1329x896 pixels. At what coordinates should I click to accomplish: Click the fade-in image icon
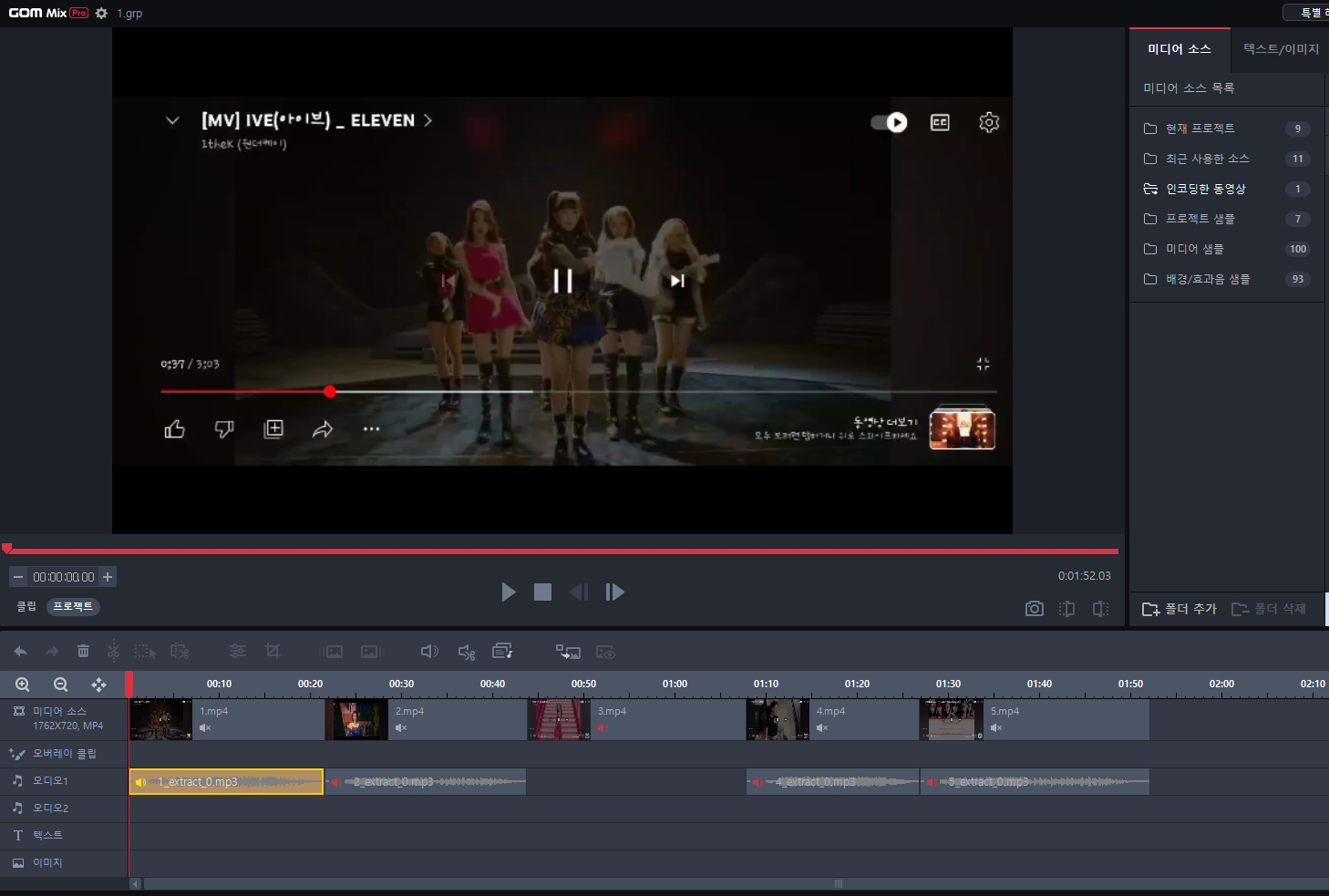pyautogui.click(x=332, y=652)
